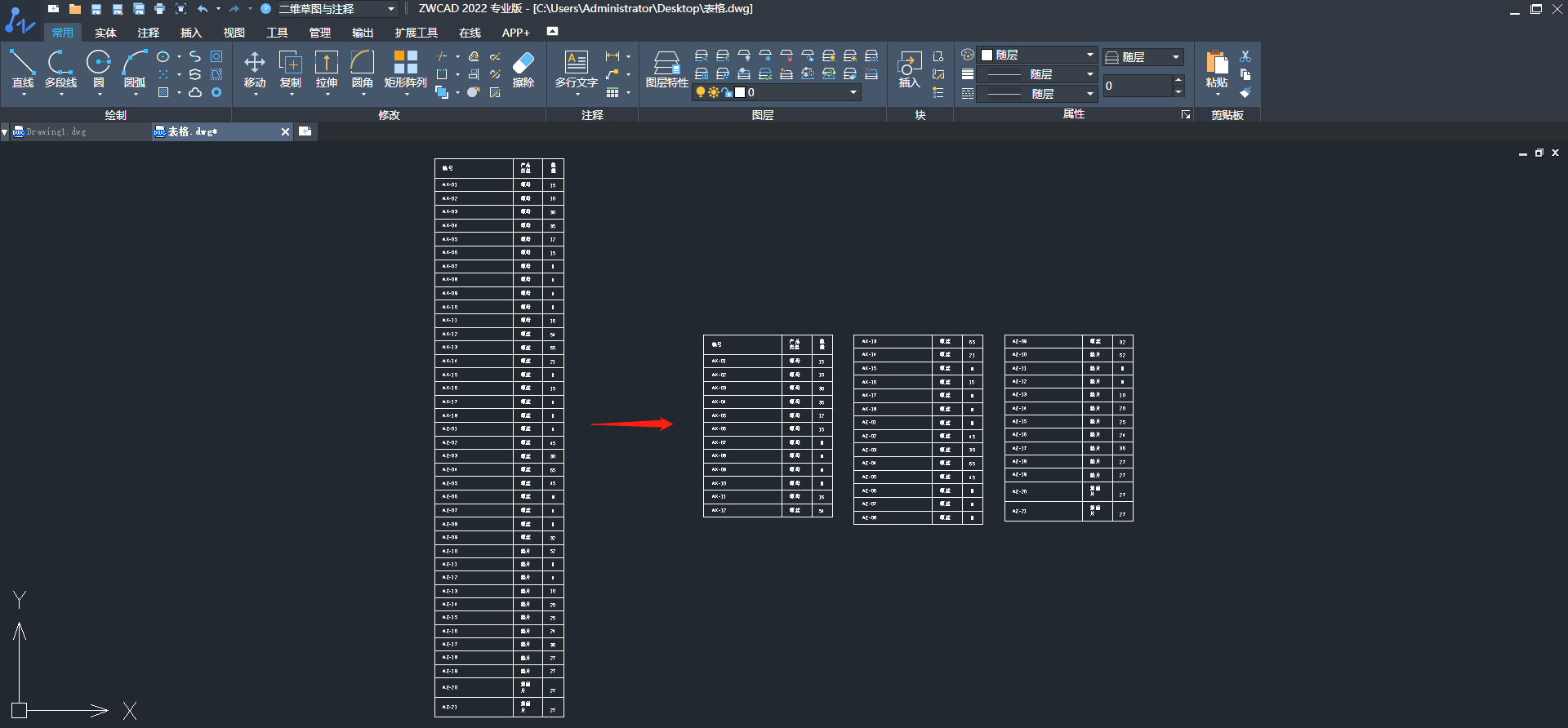The width and height of the screenshot is (1568, 728).
Task: Expand the 随层 color dropdown
Action: point(1089,55)
